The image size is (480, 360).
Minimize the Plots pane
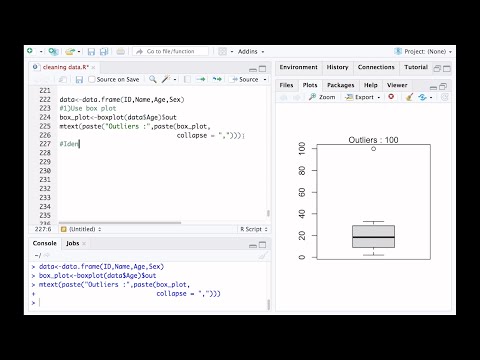point(433,87)
